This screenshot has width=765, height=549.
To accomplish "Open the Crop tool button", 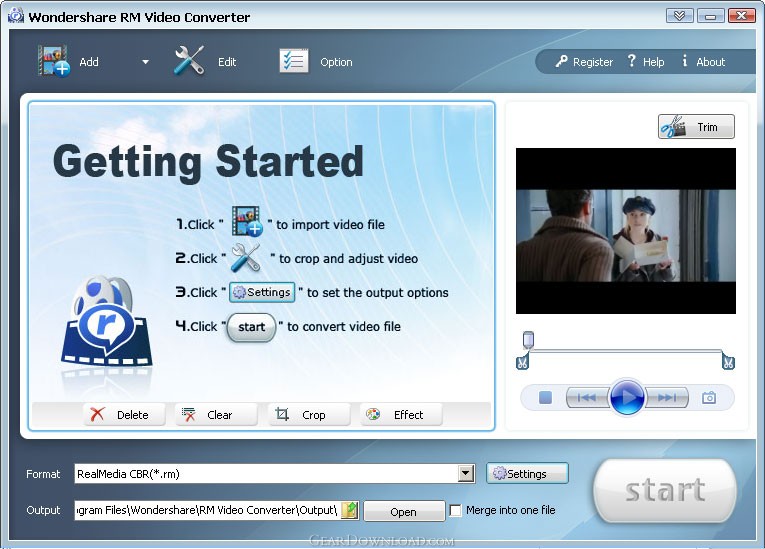I will pos(309,415).
